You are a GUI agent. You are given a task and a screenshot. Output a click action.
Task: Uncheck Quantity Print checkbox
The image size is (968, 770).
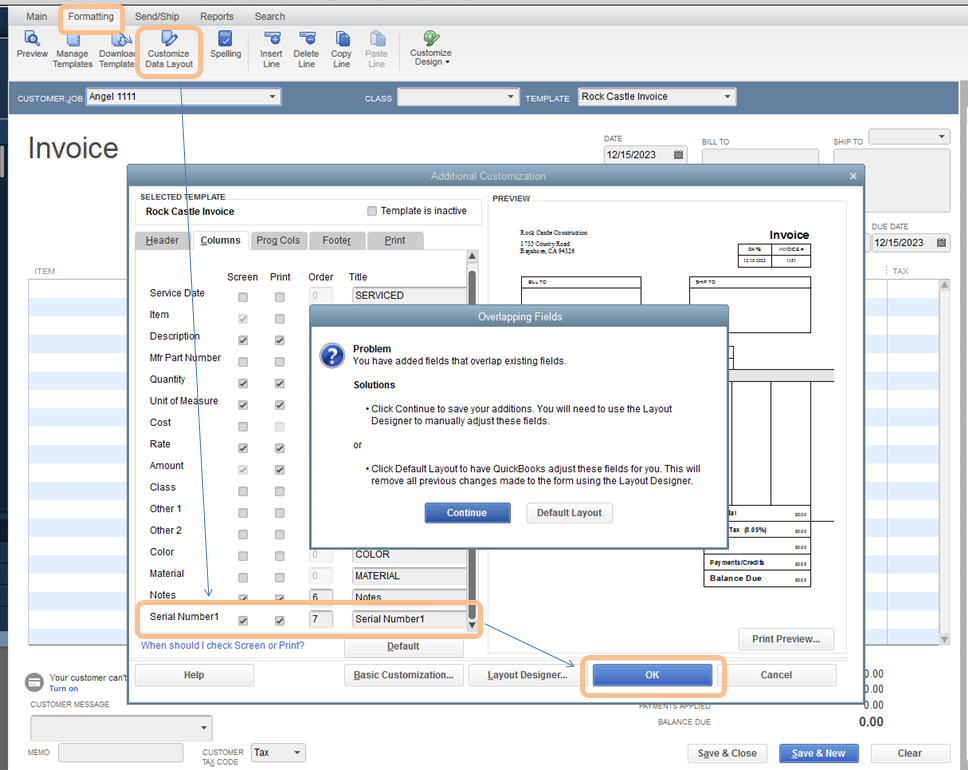[280, 383]
